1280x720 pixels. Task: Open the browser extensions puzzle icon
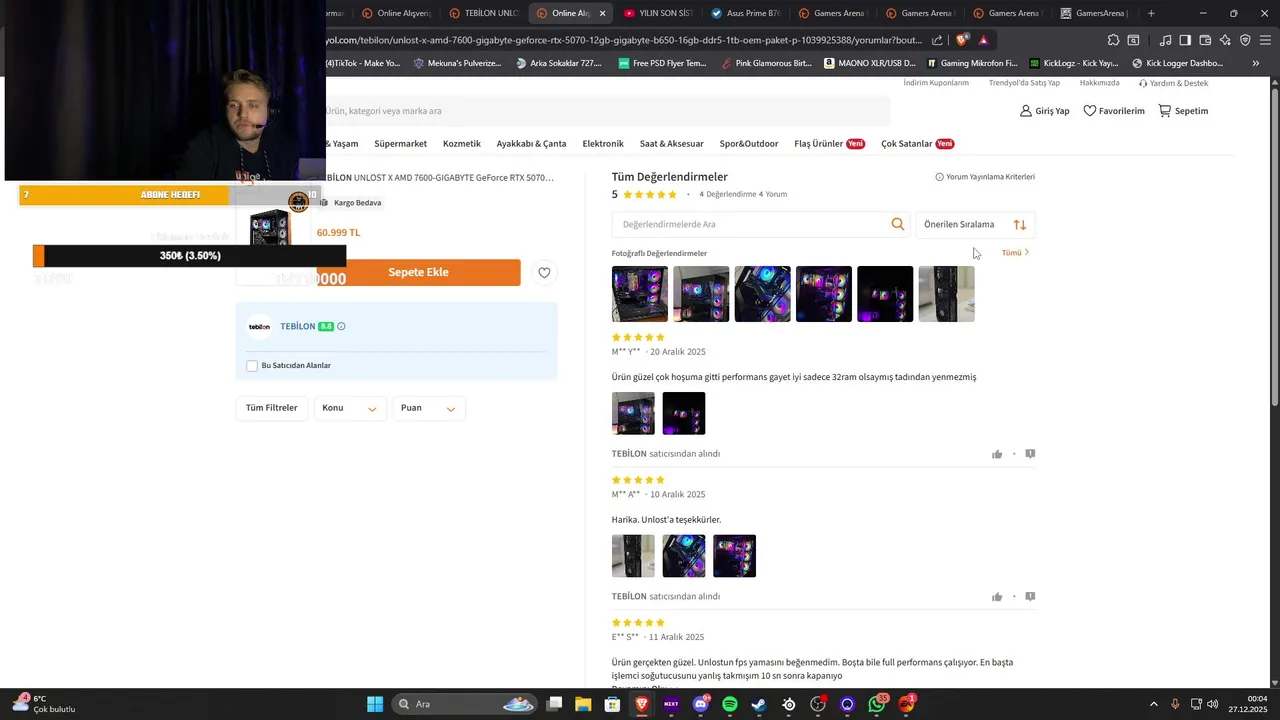1113,40
